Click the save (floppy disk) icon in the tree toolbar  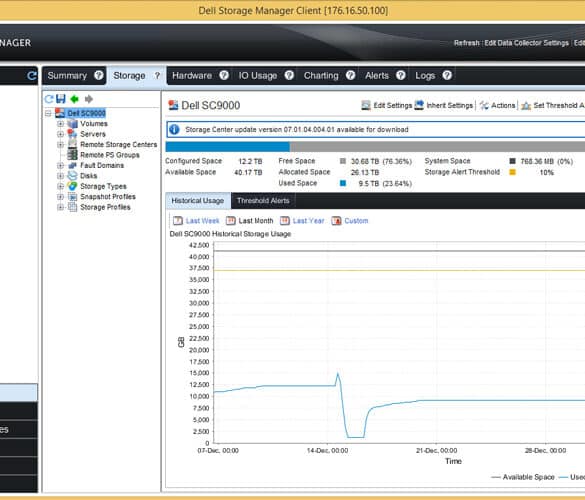pos(61,99)
